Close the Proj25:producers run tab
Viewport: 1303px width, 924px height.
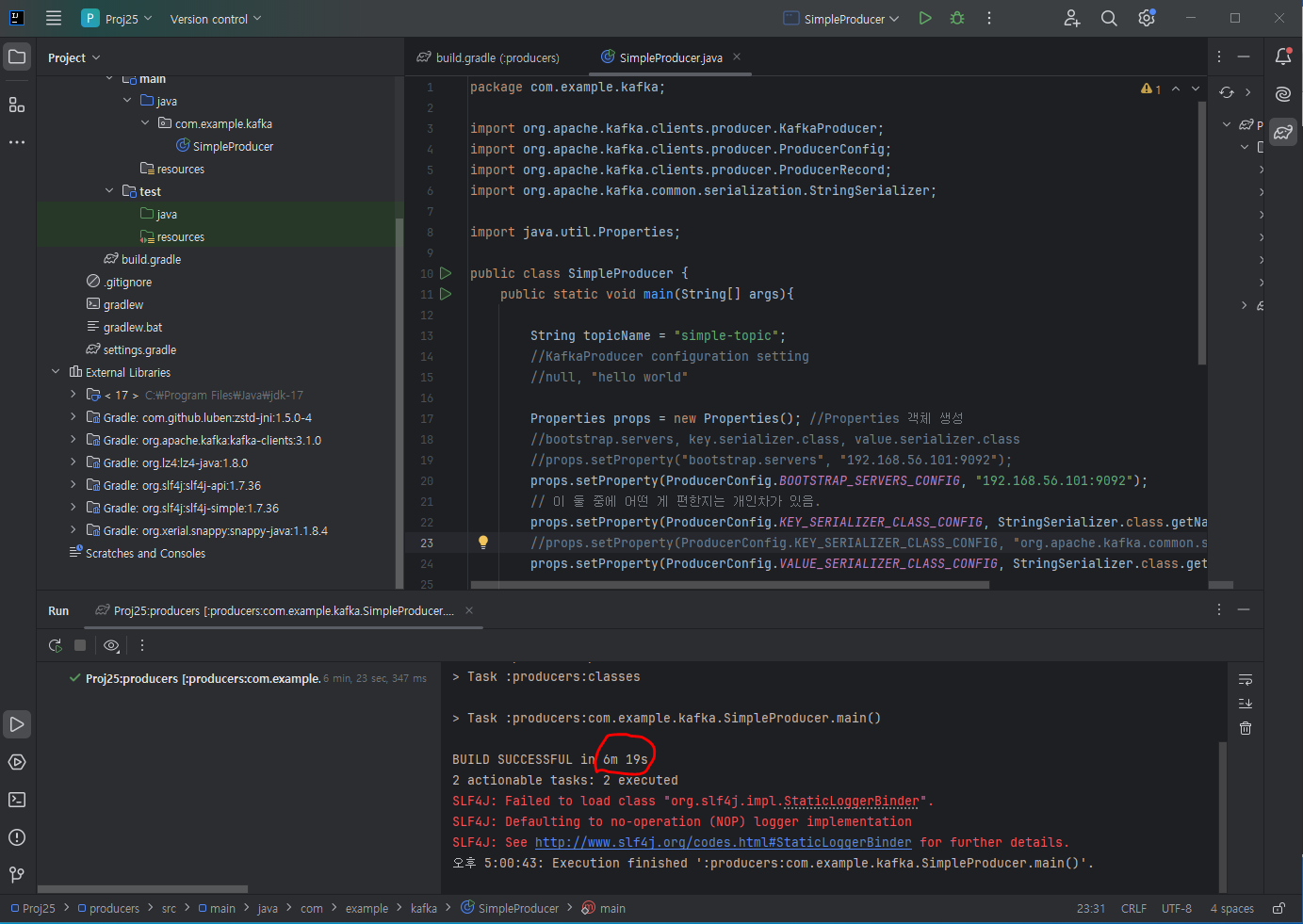pos(469,610)
